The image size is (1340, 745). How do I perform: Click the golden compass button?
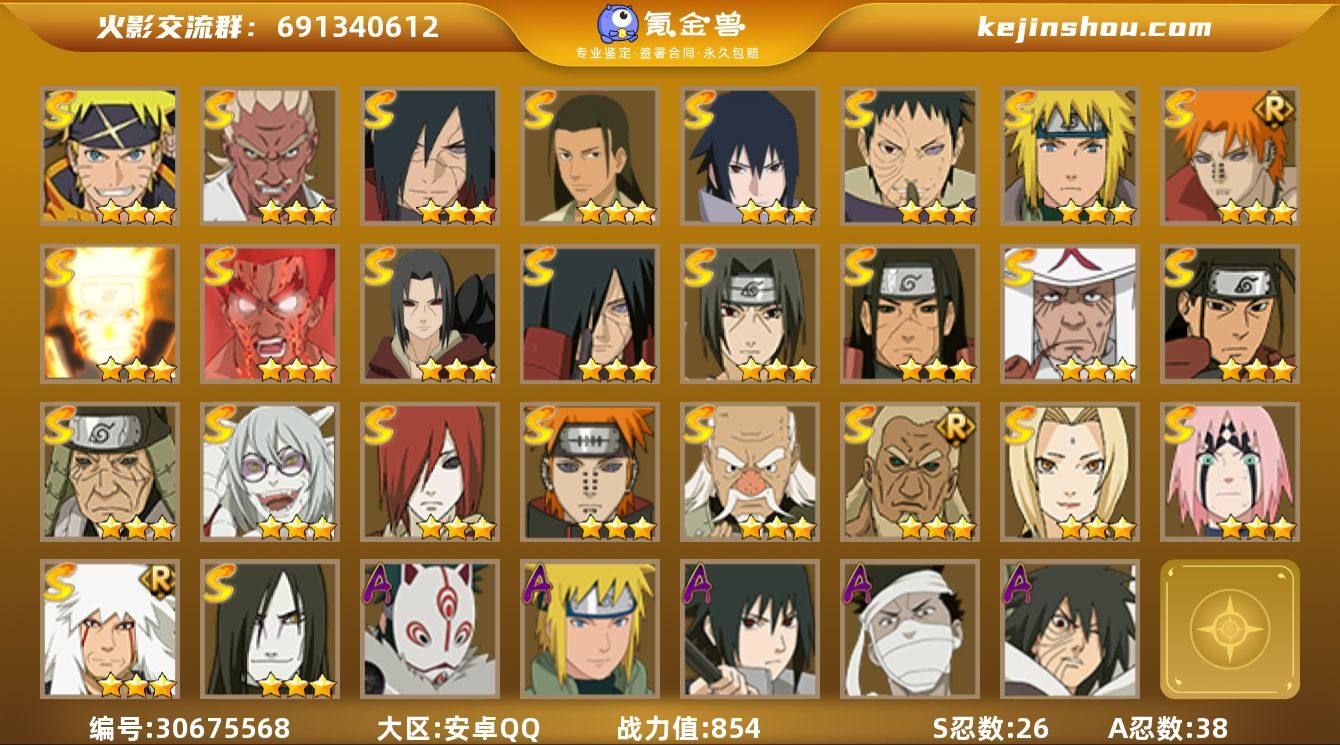click(1229, 629)
